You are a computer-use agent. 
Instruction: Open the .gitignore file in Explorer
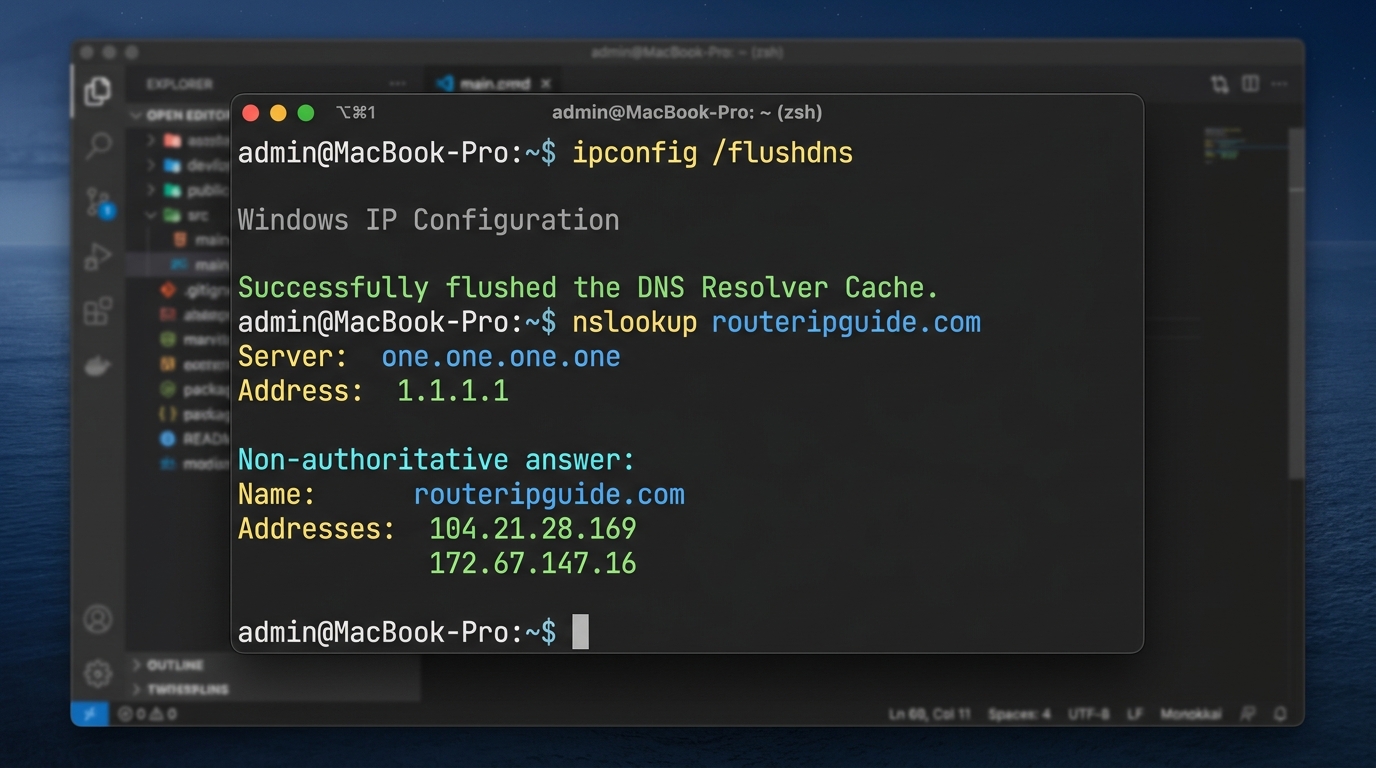coord(195,290)
